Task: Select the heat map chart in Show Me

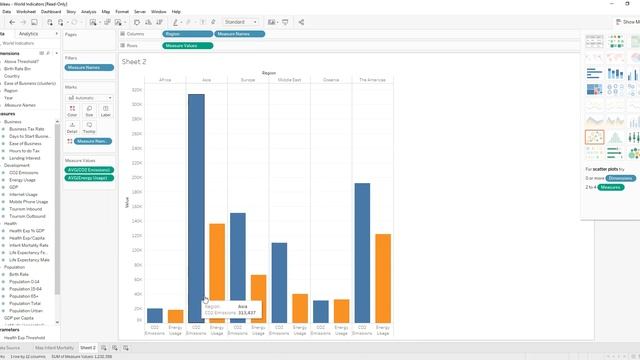Action: pyautogui.click(x=615, y=41)
